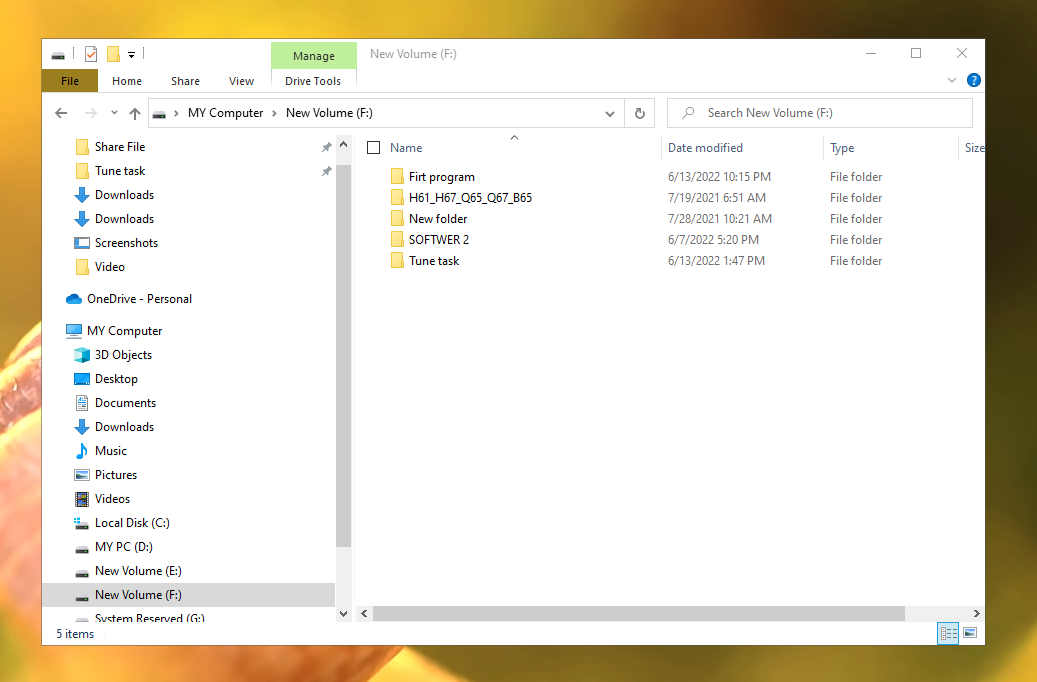This screenshot has height=682, width=1037.
Task: Open Documents in navigation pane
Action: tap(125, 403)
